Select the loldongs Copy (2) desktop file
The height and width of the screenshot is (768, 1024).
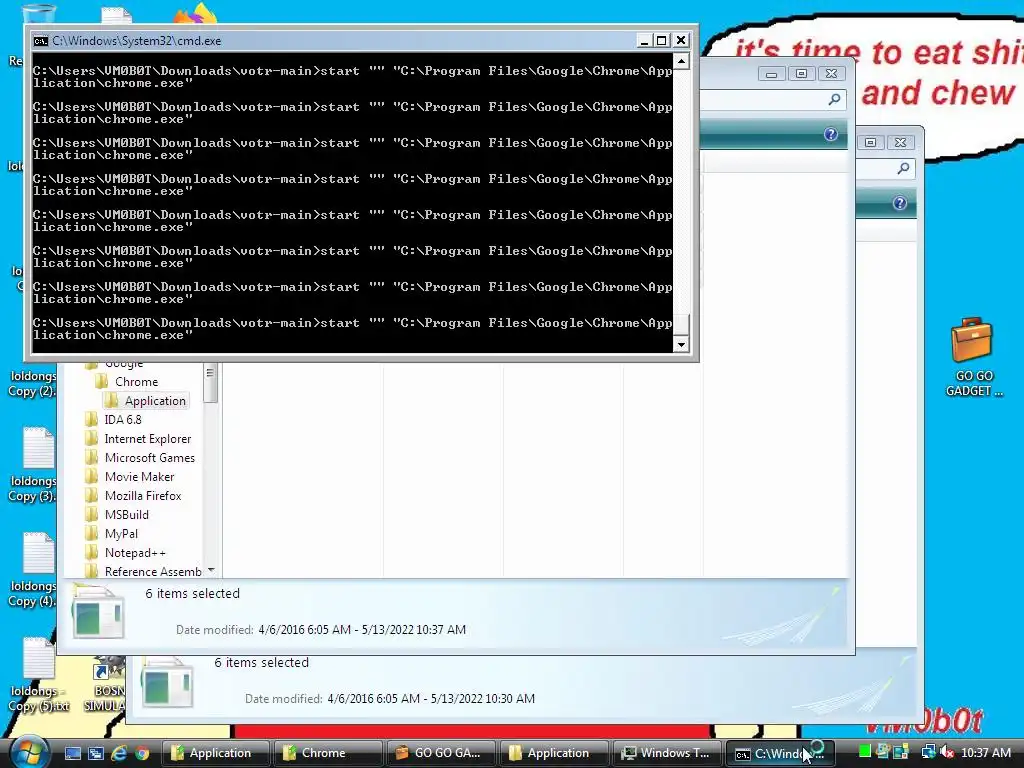pos(31,383)
